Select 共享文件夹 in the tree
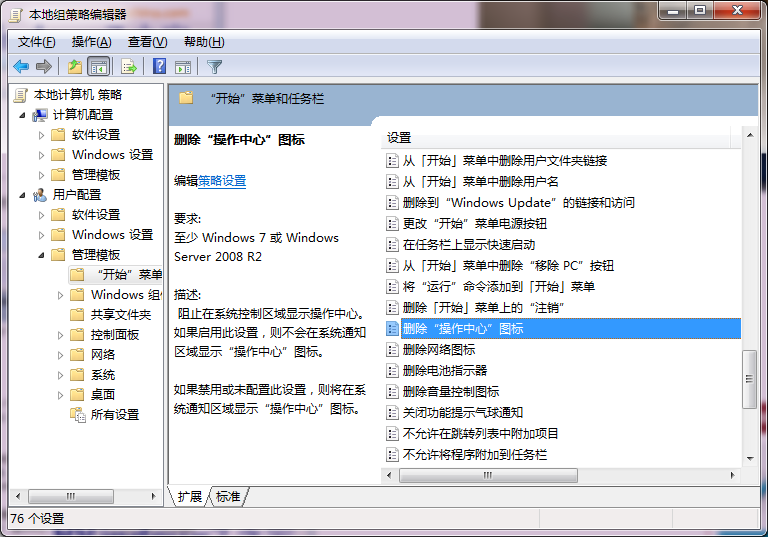The height and width of the screenshot is (537, 768). (x=120, y=315)
